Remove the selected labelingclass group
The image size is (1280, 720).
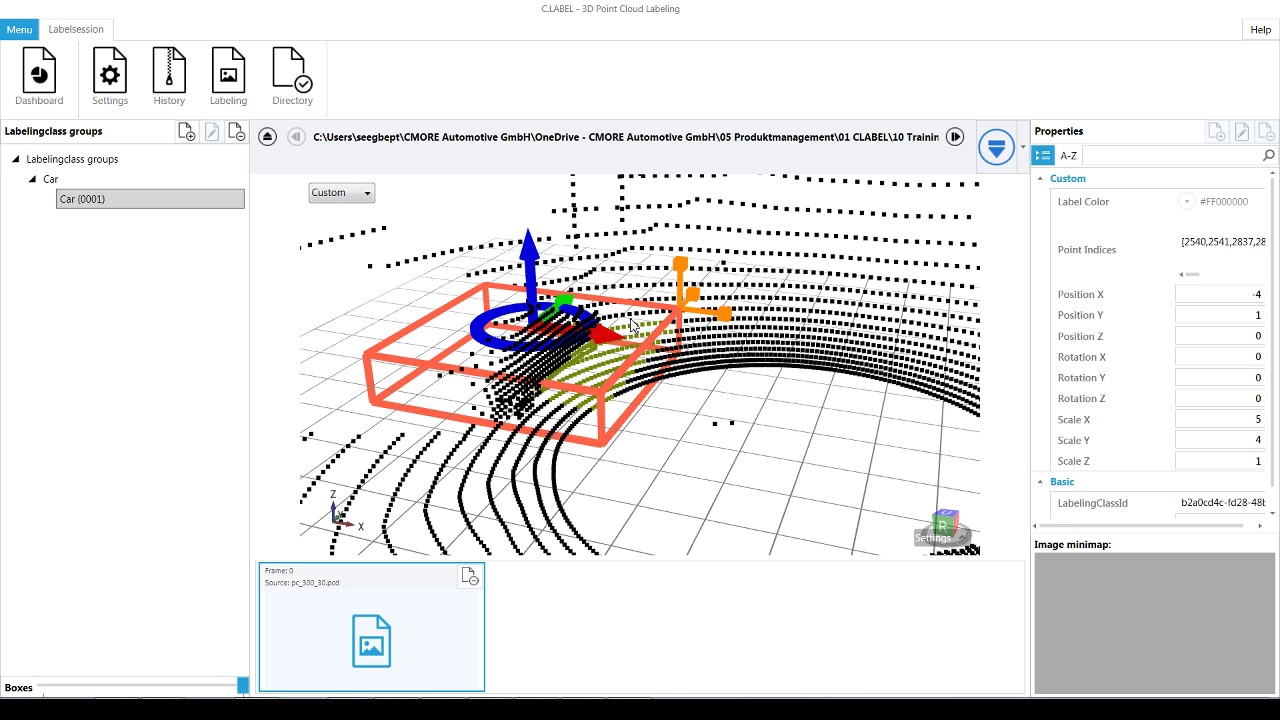click(x=237, y=132)
